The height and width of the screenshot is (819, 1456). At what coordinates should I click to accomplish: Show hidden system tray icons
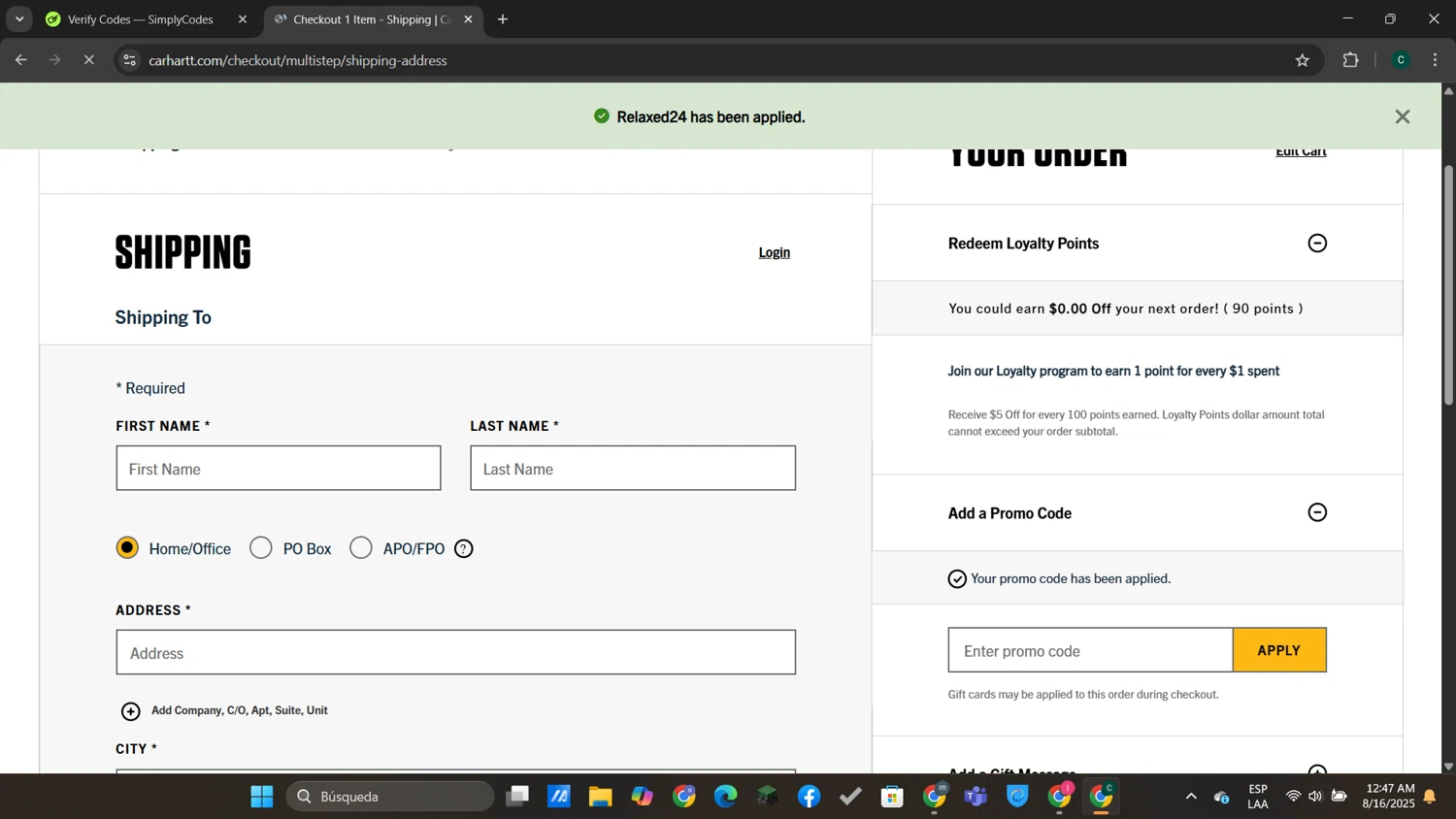pyautogui.click(x=1191, y=797)
